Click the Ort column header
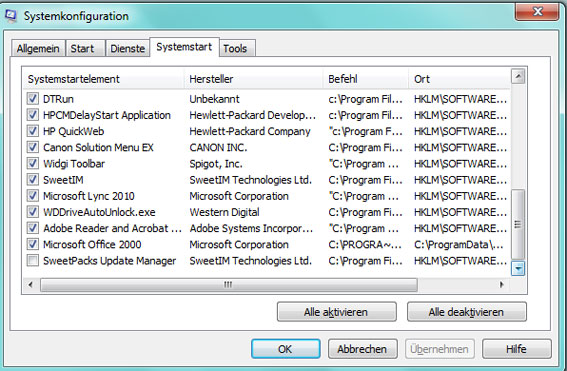 (x=459, y=79)
